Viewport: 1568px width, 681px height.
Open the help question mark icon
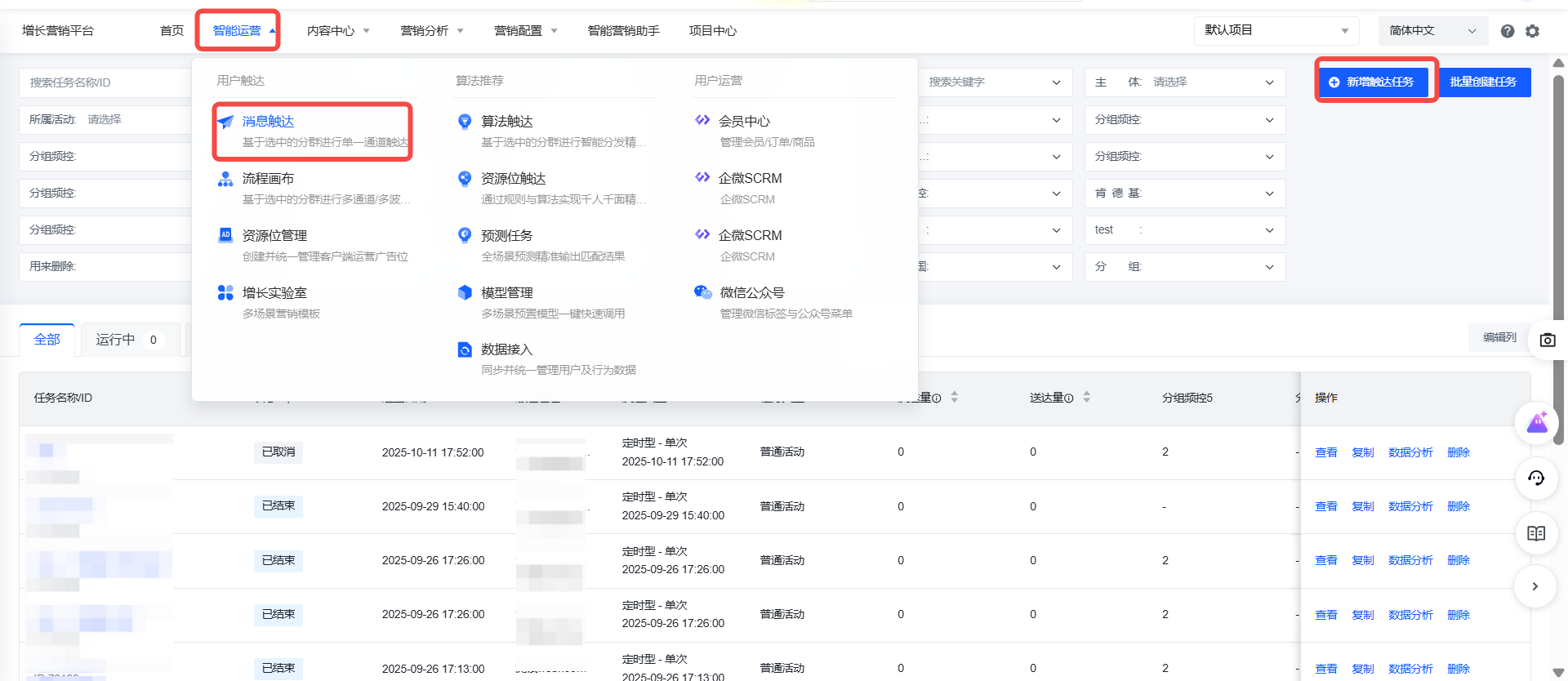[x=1508, y=31]
